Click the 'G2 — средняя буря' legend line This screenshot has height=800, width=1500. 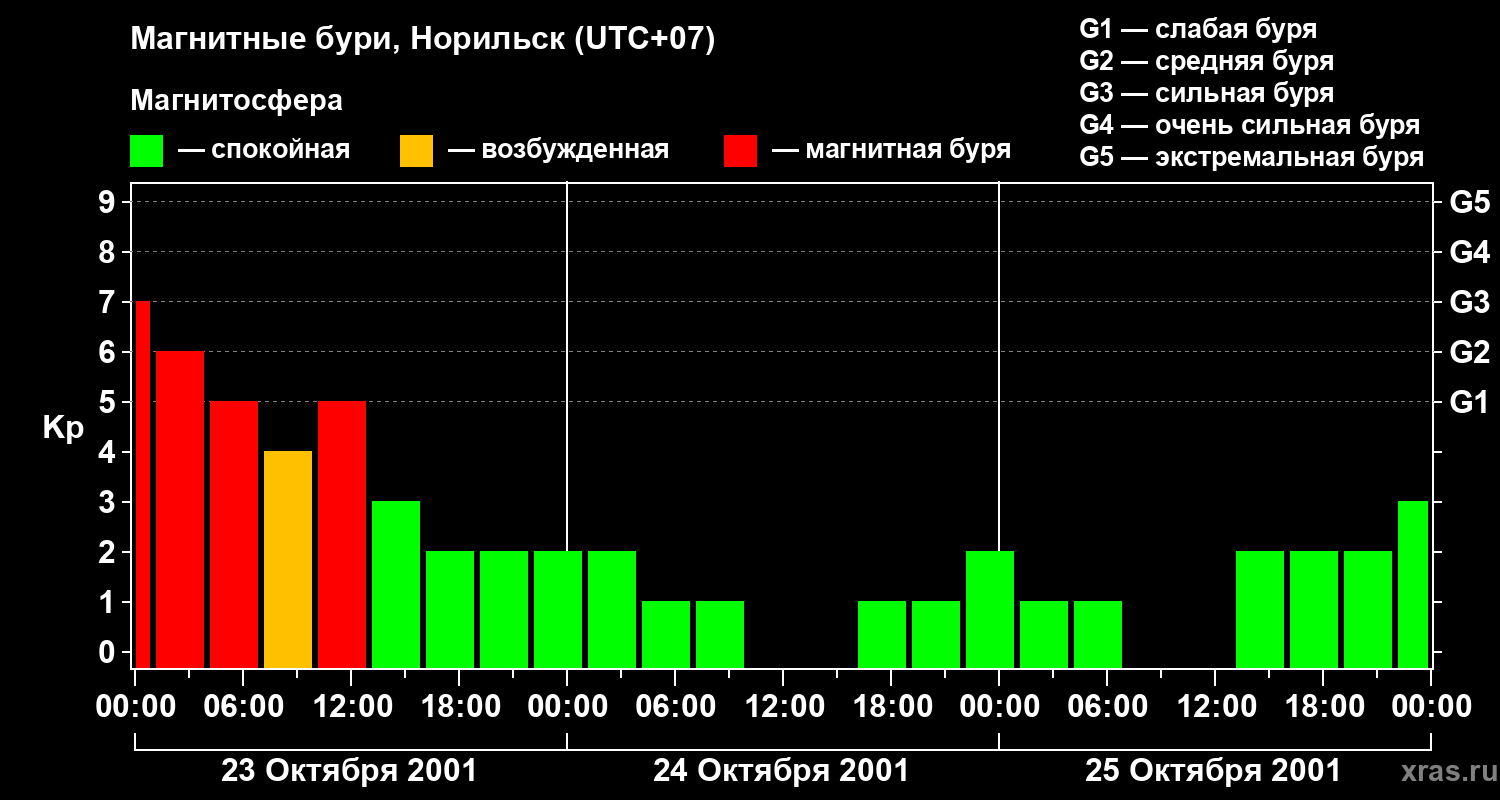pyautogui.click(x=1206, y=61)
